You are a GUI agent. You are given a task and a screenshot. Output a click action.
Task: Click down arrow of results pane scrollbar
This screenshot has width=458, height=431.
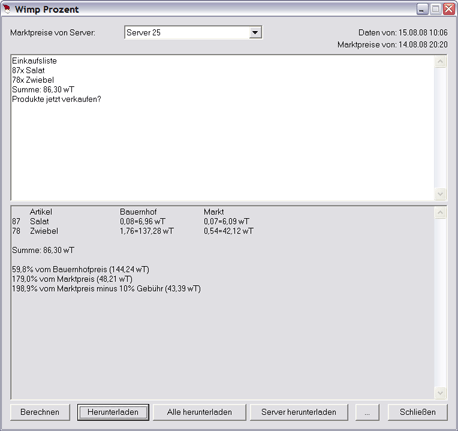(440, 393)
